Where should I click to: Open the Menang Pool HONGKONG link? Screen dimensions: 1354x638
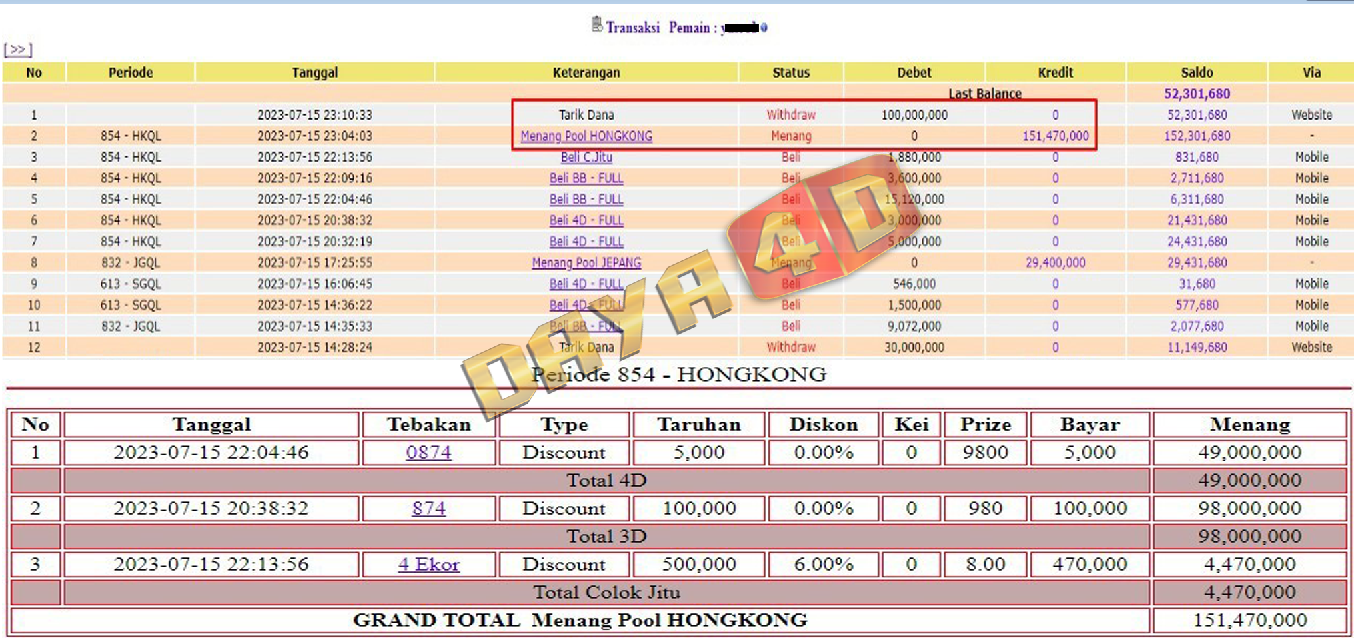coord(586,136)
